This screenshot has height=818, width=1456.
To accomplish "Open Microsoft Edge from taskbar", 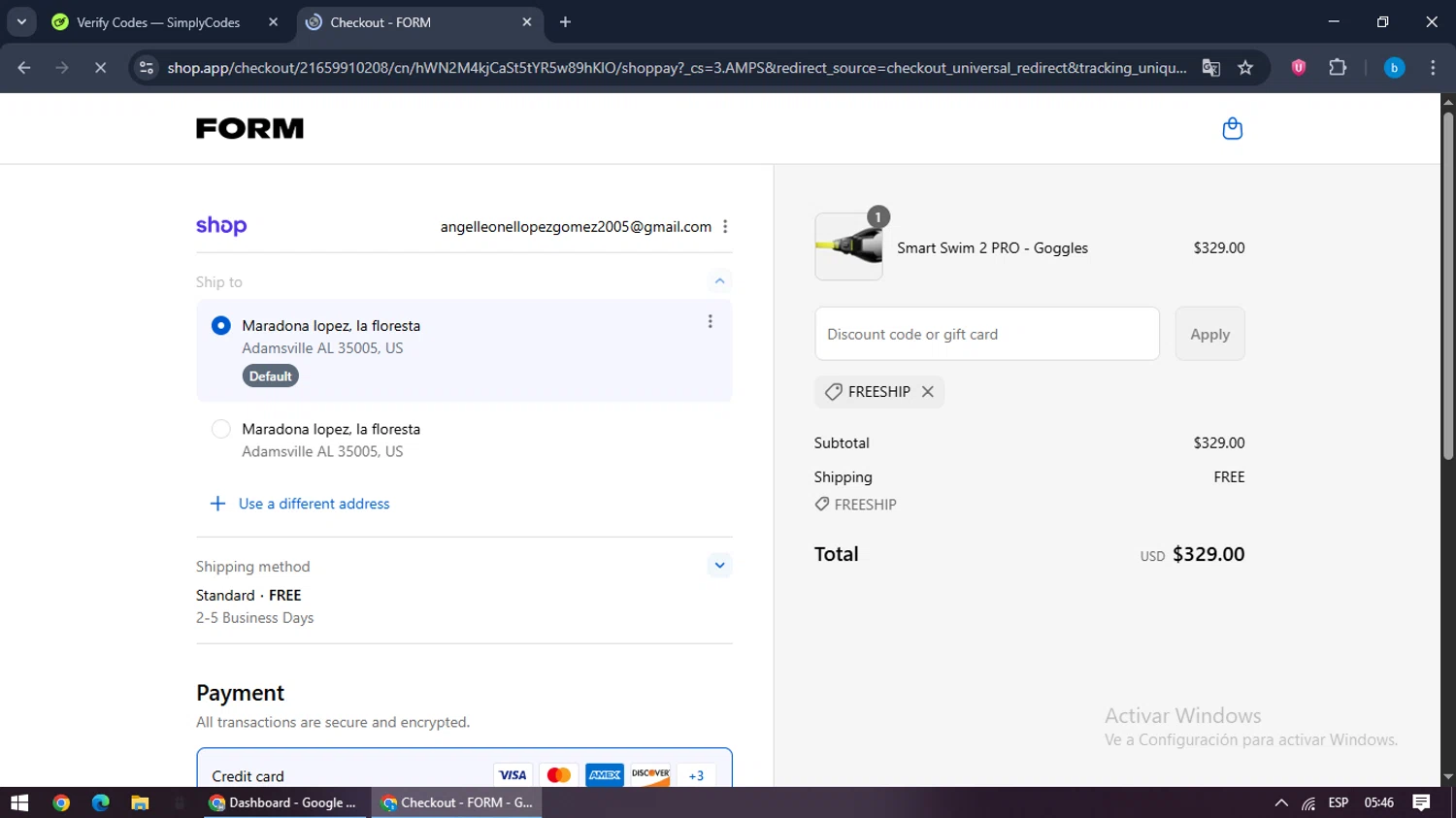I will (101, 802).
